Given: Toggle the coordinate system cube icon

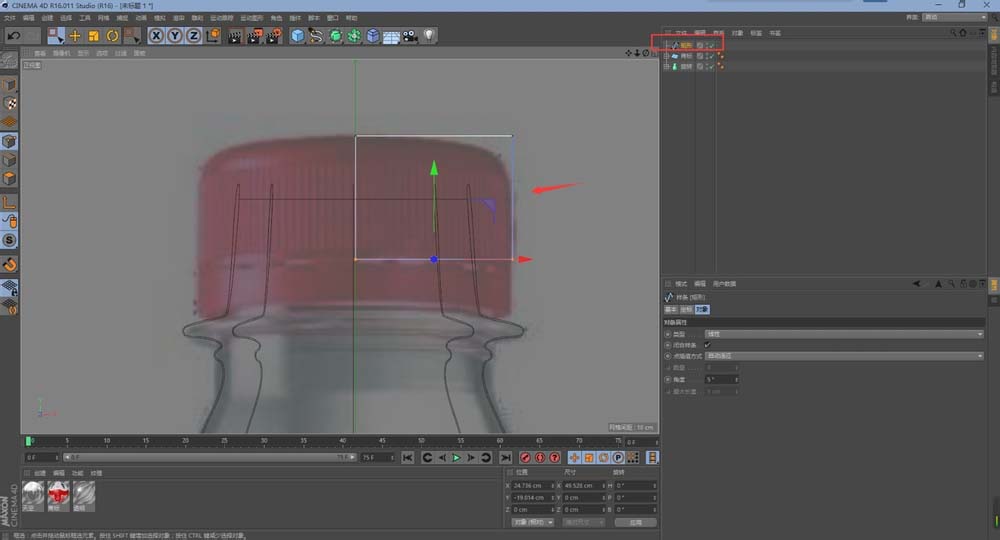Looking at the screenshot, I should 213,36.
